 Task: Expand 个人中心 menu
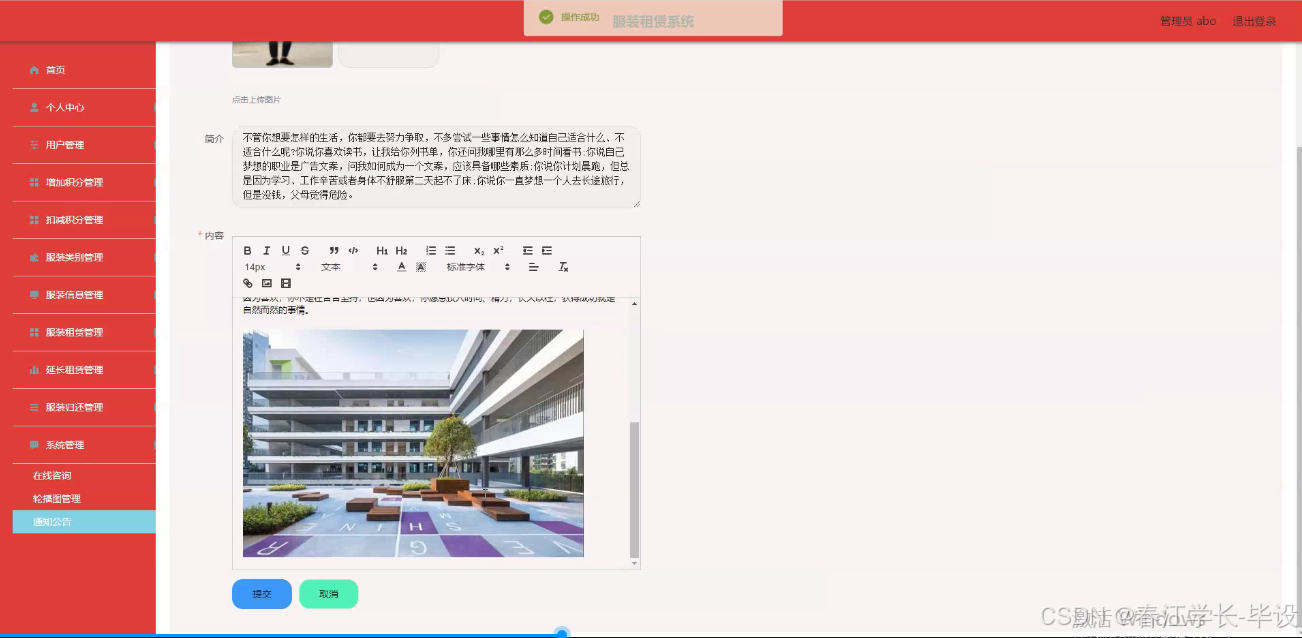[x=84, y=107]
